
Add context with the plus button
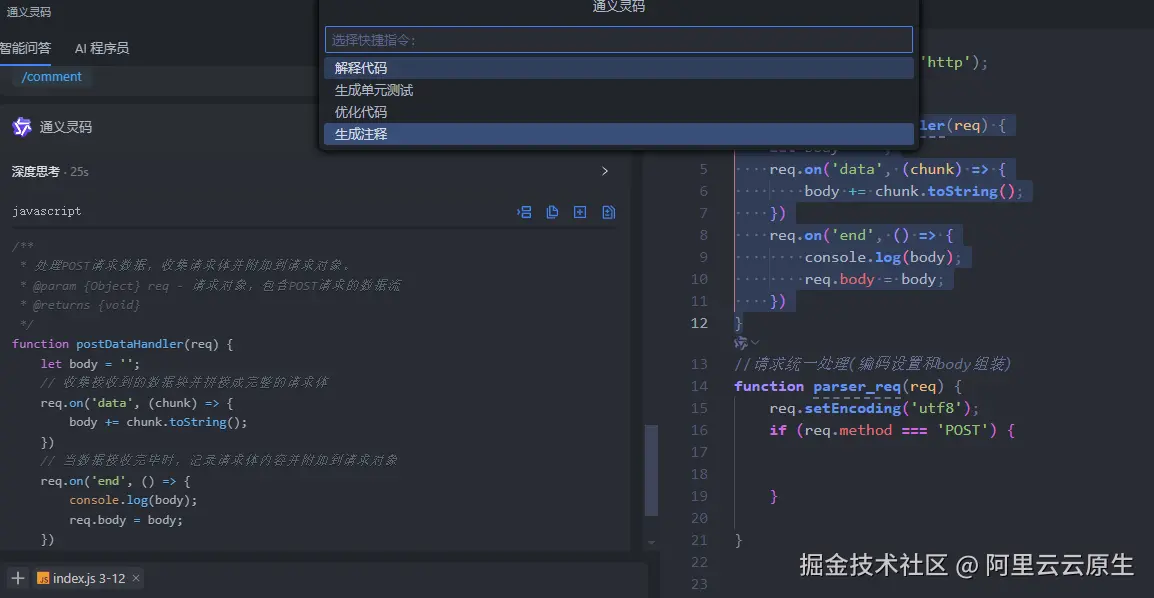[x=18, y=578]
